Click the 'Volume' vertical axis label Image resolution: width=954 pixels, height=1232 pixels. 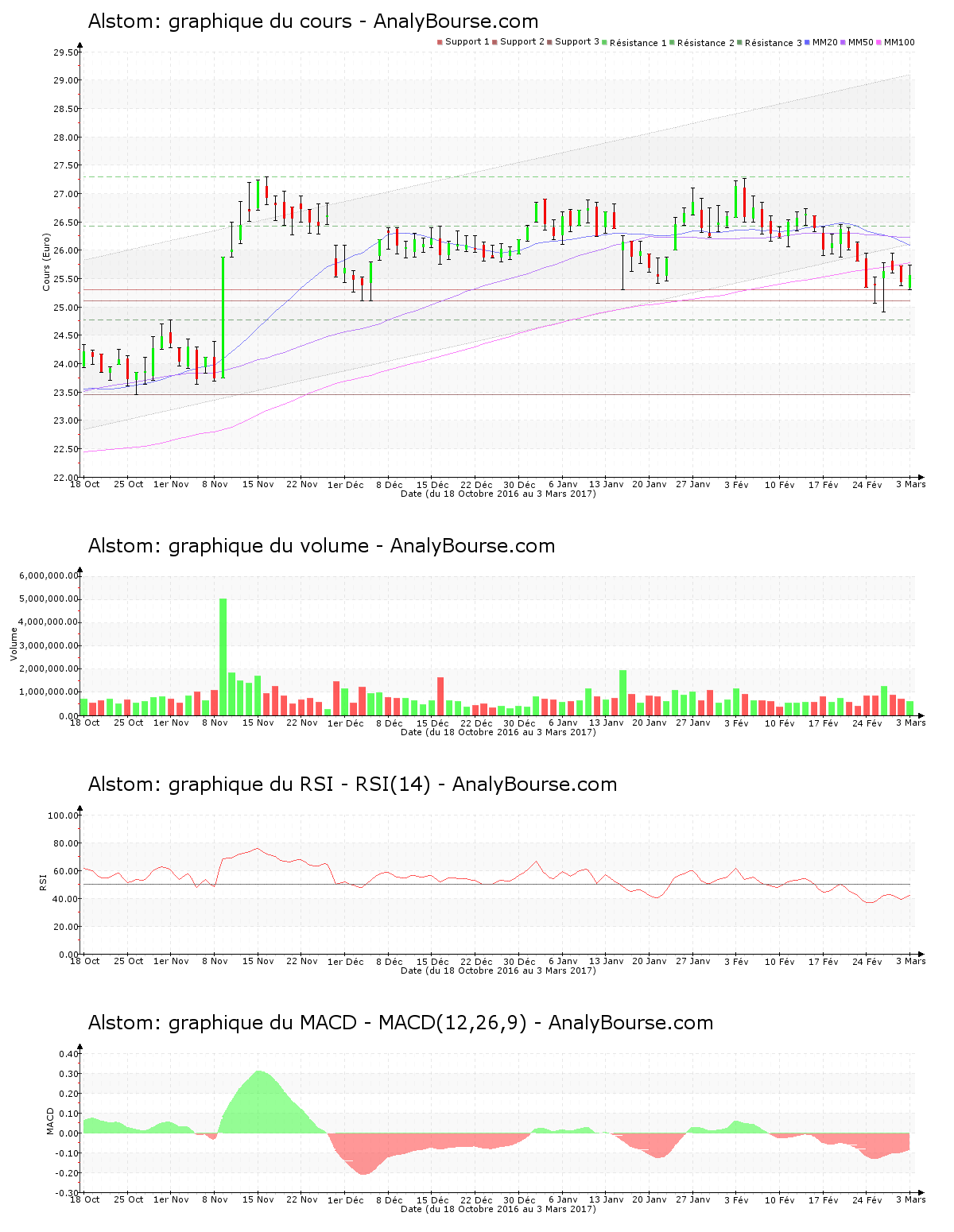14,644
